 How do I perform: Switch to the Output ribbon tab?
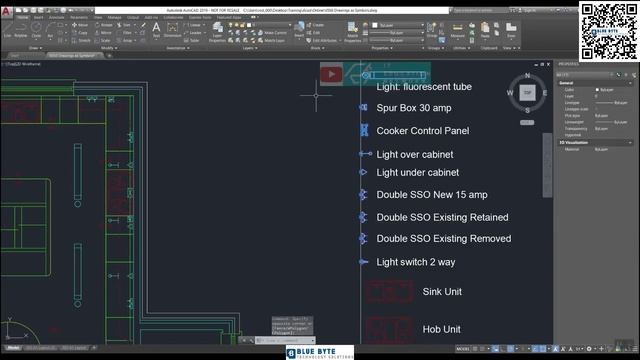pyautogui.click(x=133, y=18)
